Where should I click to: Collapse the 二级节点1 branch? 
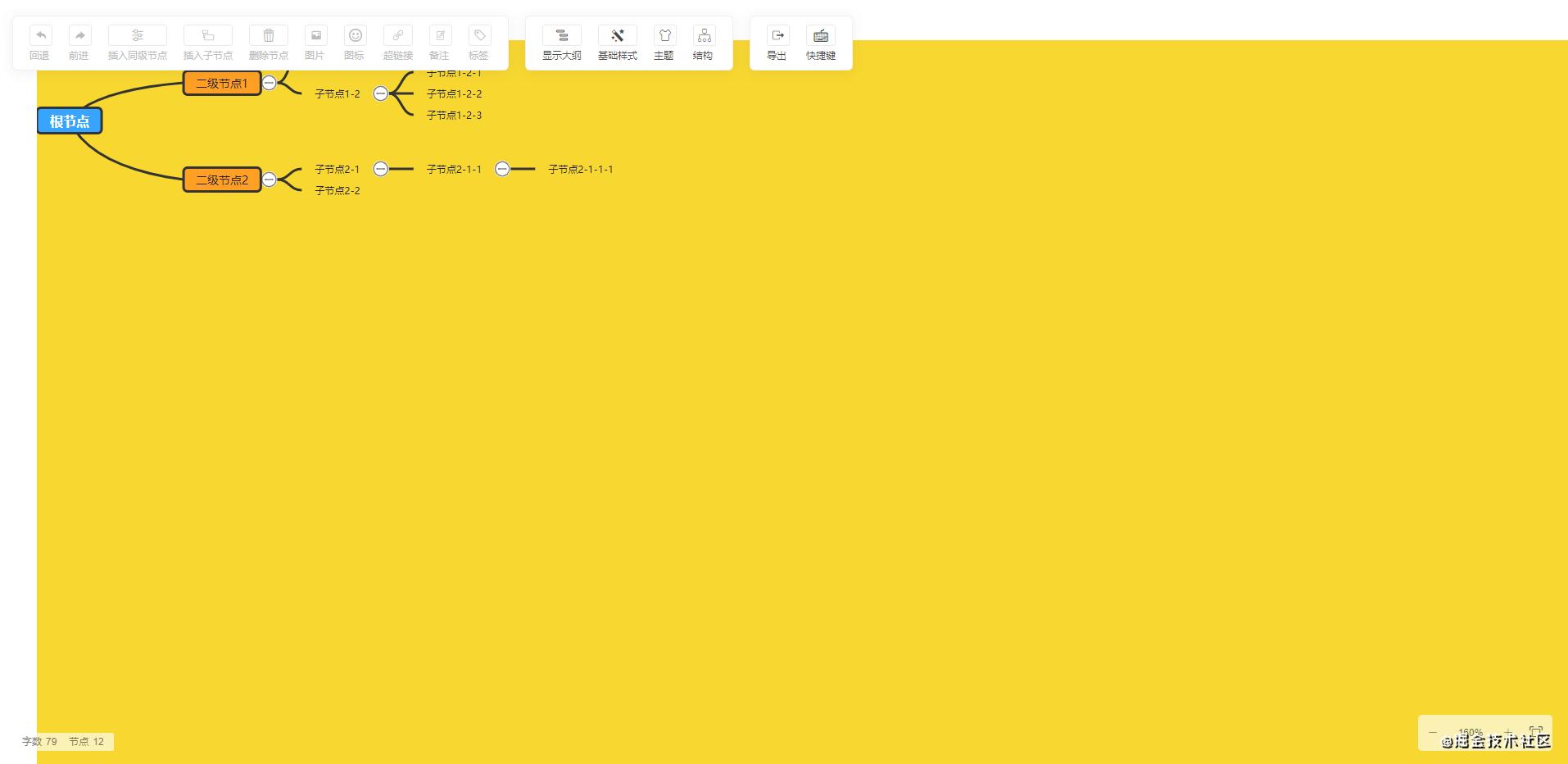click(269, 83)
